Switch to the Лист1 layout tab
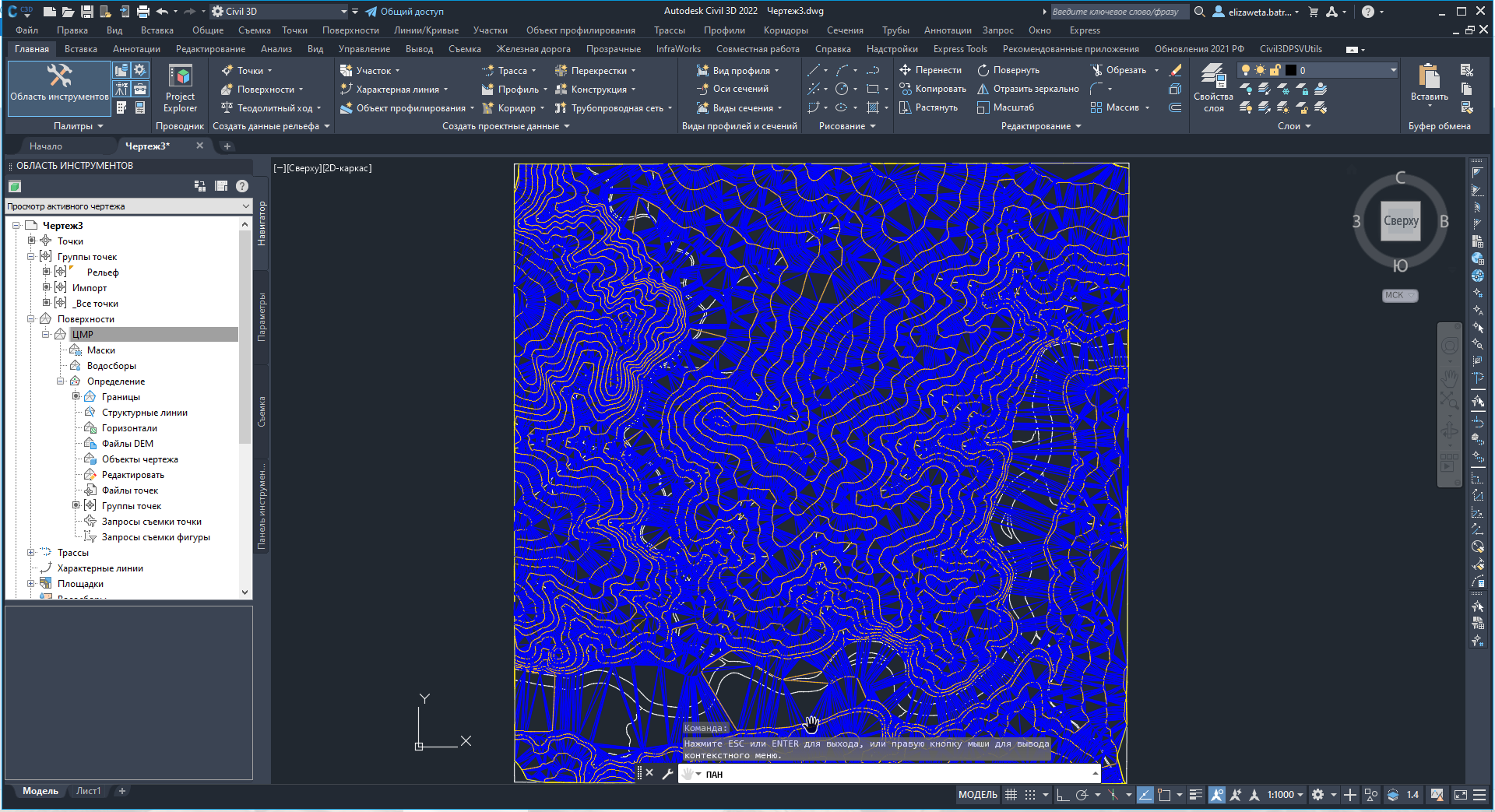This screenshot has height=812, width=1495. (88, 791)
